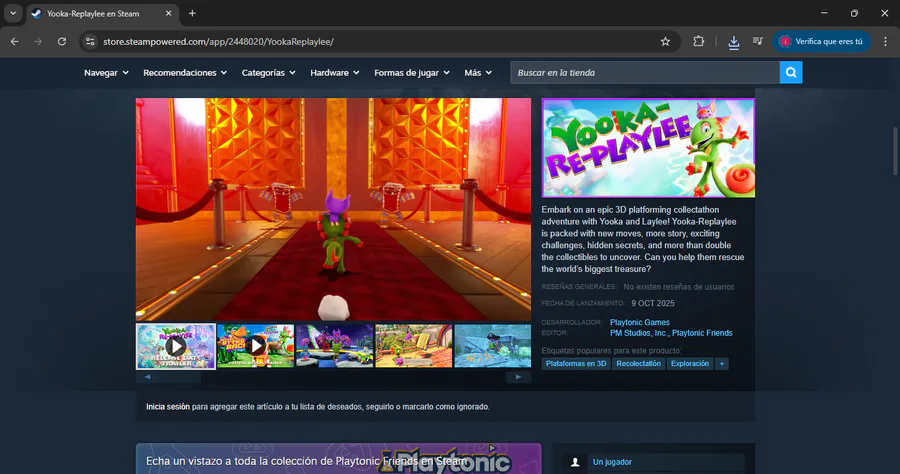This screenshot has height=474, width=900.
Task: Select the fourth screenshot thumbnail
Action: tap(414, 346)
